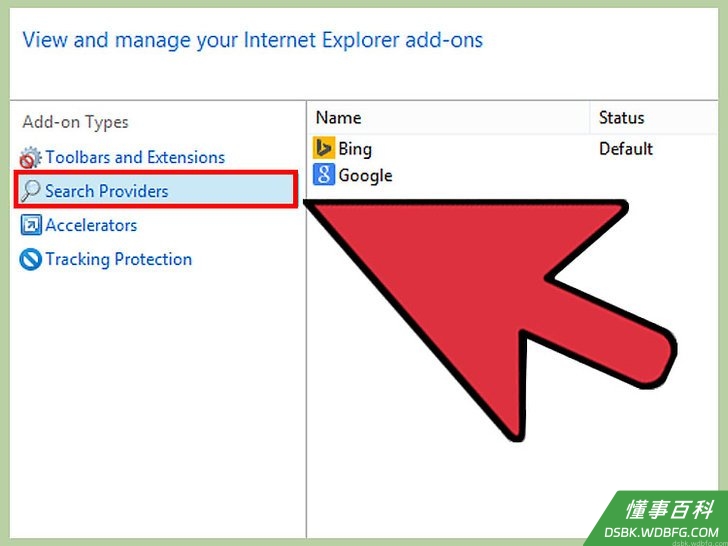Click the Bing logo icon
Viewport: 728px width, 546px height.
tap(324, 148)
